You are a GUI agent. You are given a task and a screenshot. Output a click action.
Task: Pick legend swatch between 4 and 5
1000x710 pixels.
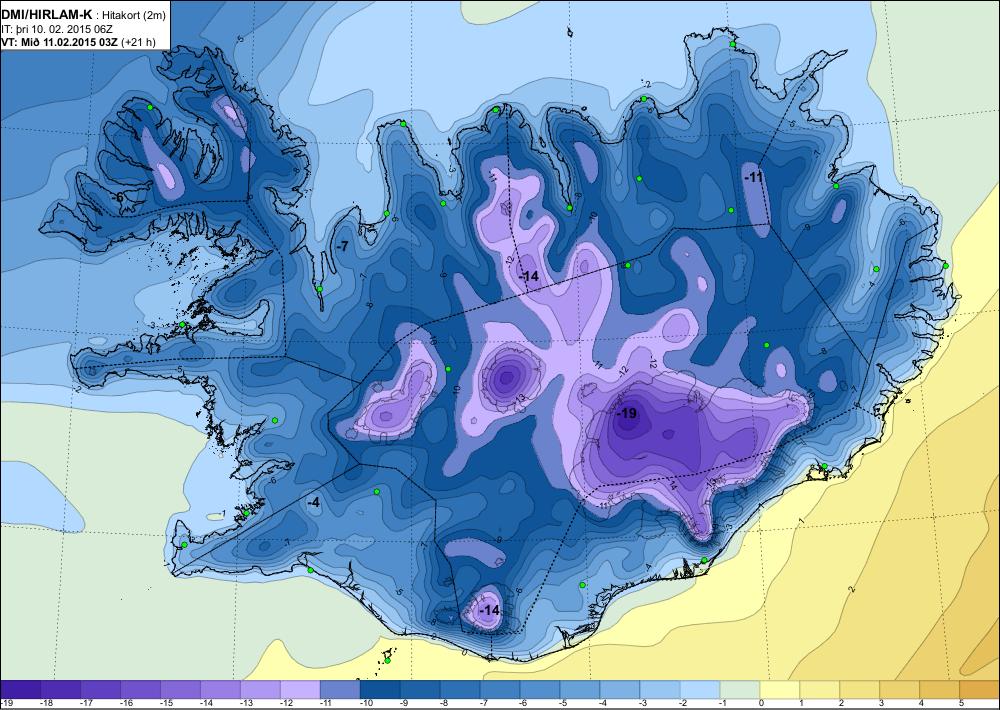938,689
